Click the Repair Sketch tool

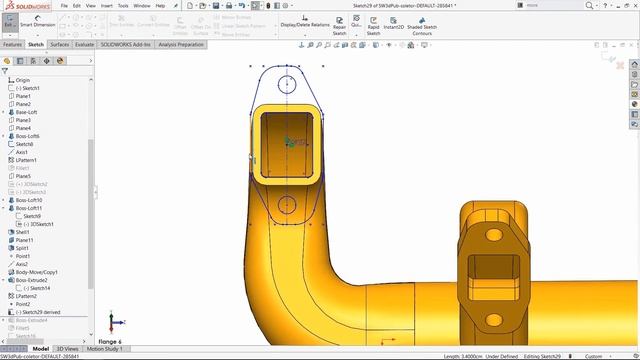tap(339, 26)
